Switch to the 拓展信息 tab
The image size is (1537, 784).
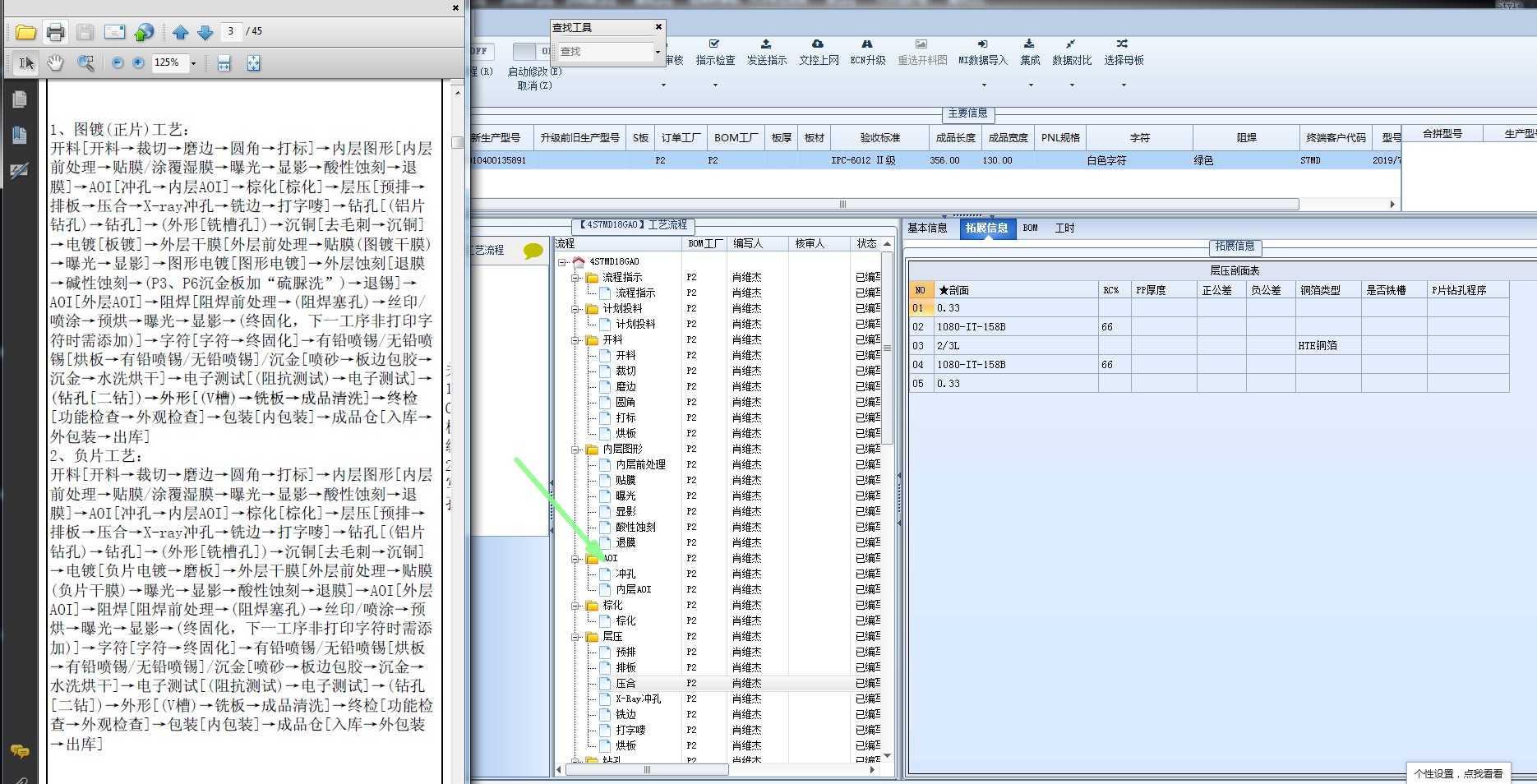987,228
